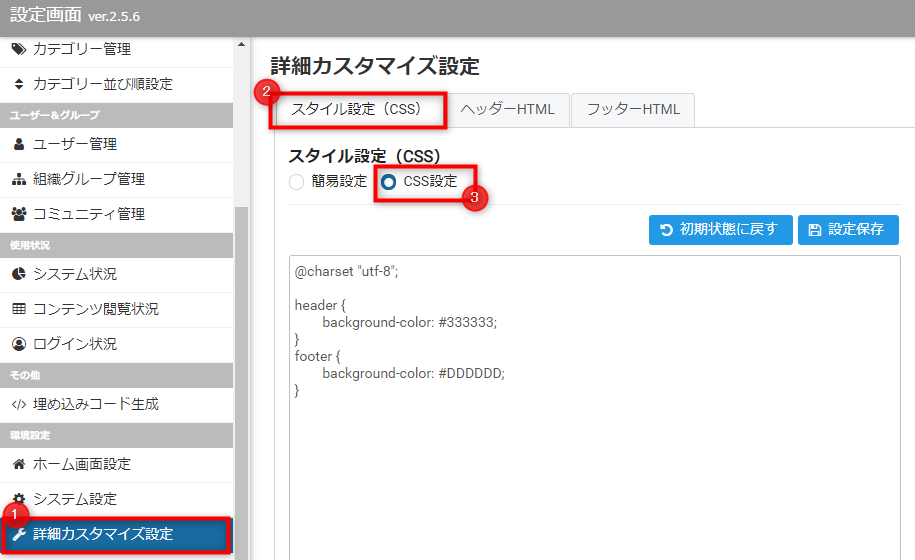Click the house icon for ホーム画面設定
The height and width of the screenshot is (560, 915).
pyautogui.click(x=19, y=464)
